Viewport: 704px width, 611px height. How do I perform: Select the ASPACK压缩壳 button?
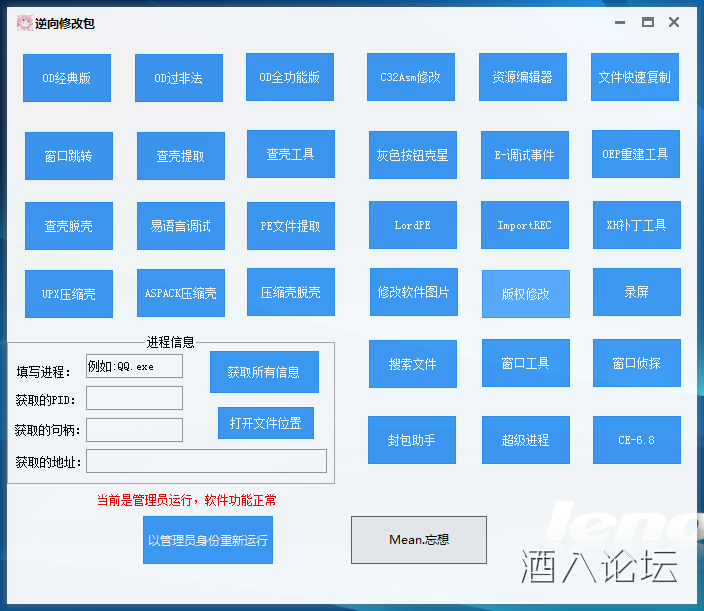(x=181, y=293)
